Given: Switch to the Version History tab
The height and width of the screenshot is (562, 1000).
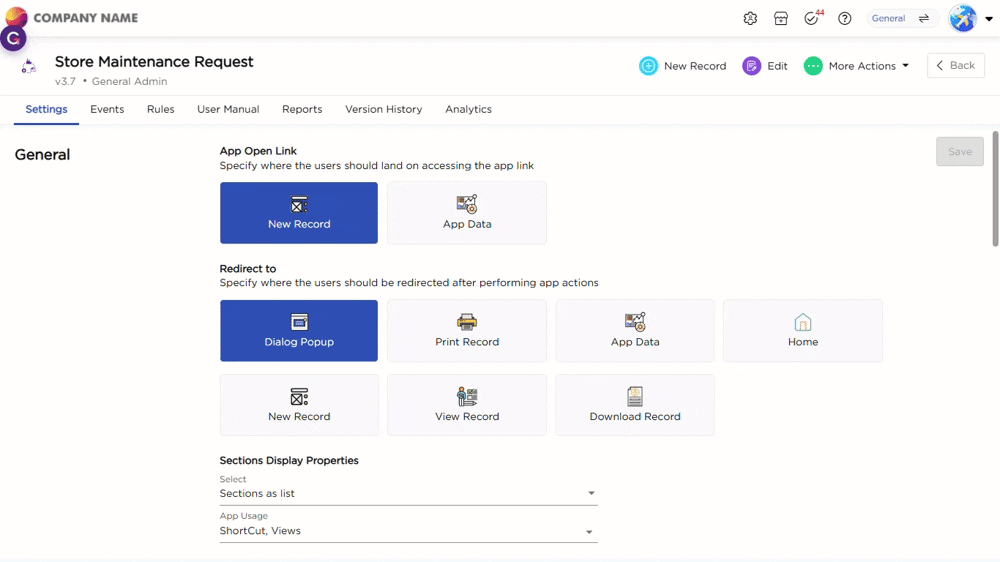Looking at the screenshot, I should click(x=383, y=109).
